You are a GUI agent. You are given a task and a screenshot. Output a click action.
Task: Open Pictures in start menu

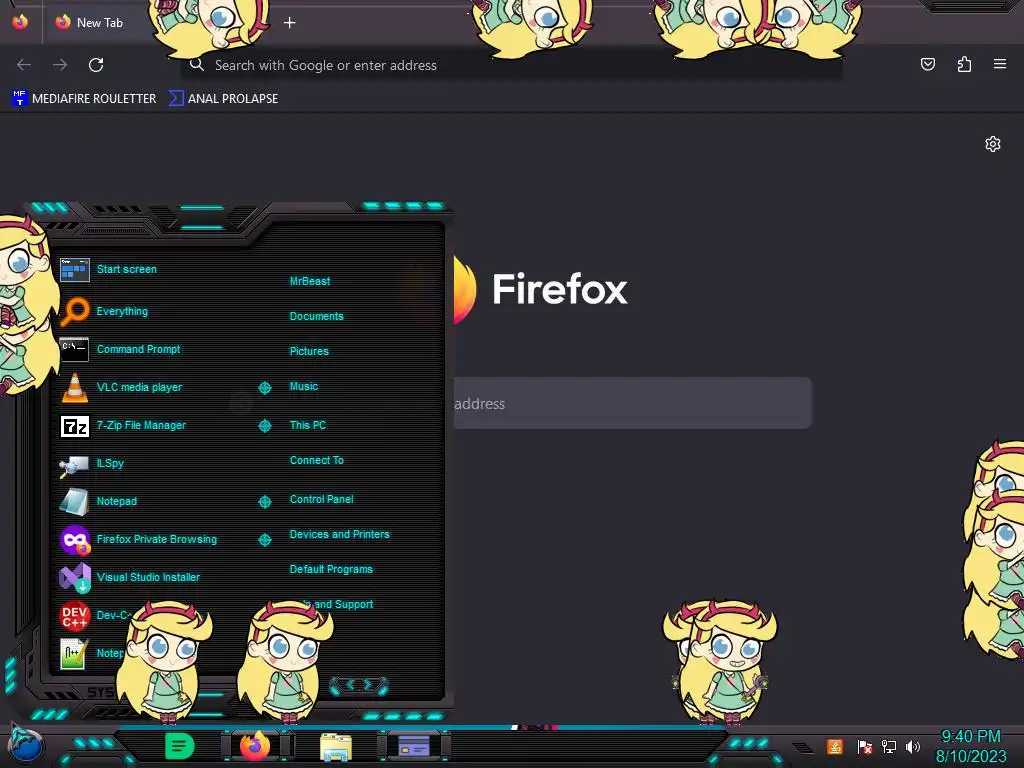(309, 351)
